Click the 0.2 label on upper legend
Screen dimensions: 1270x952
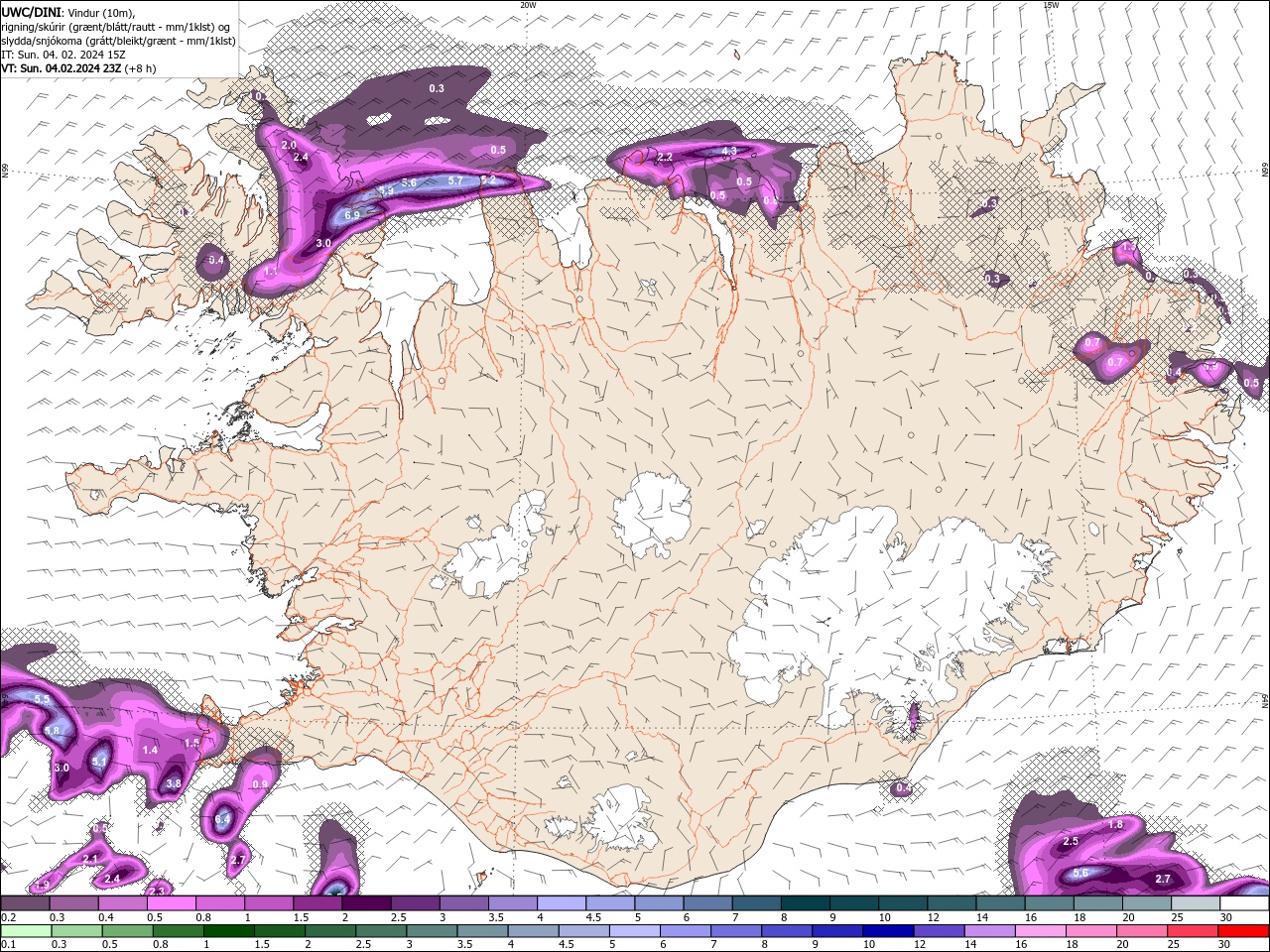[x=9, y=916]
